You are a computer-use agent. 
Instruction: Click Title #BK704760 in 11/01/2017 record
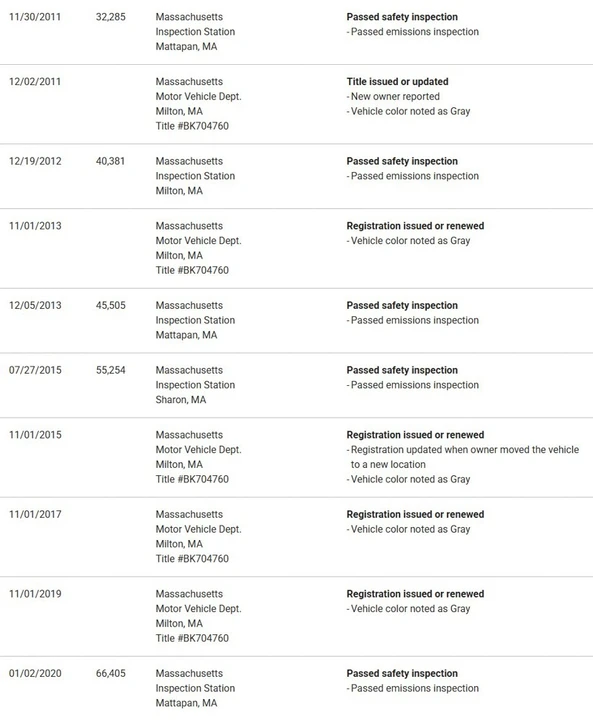192,559
